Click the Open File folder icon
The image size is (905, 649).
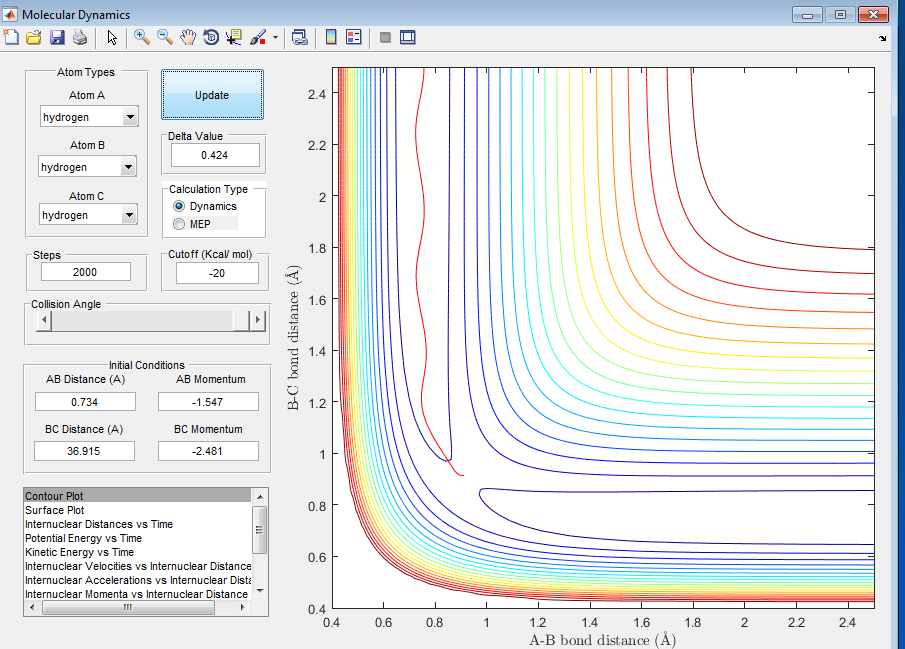(x=34, y=37)
